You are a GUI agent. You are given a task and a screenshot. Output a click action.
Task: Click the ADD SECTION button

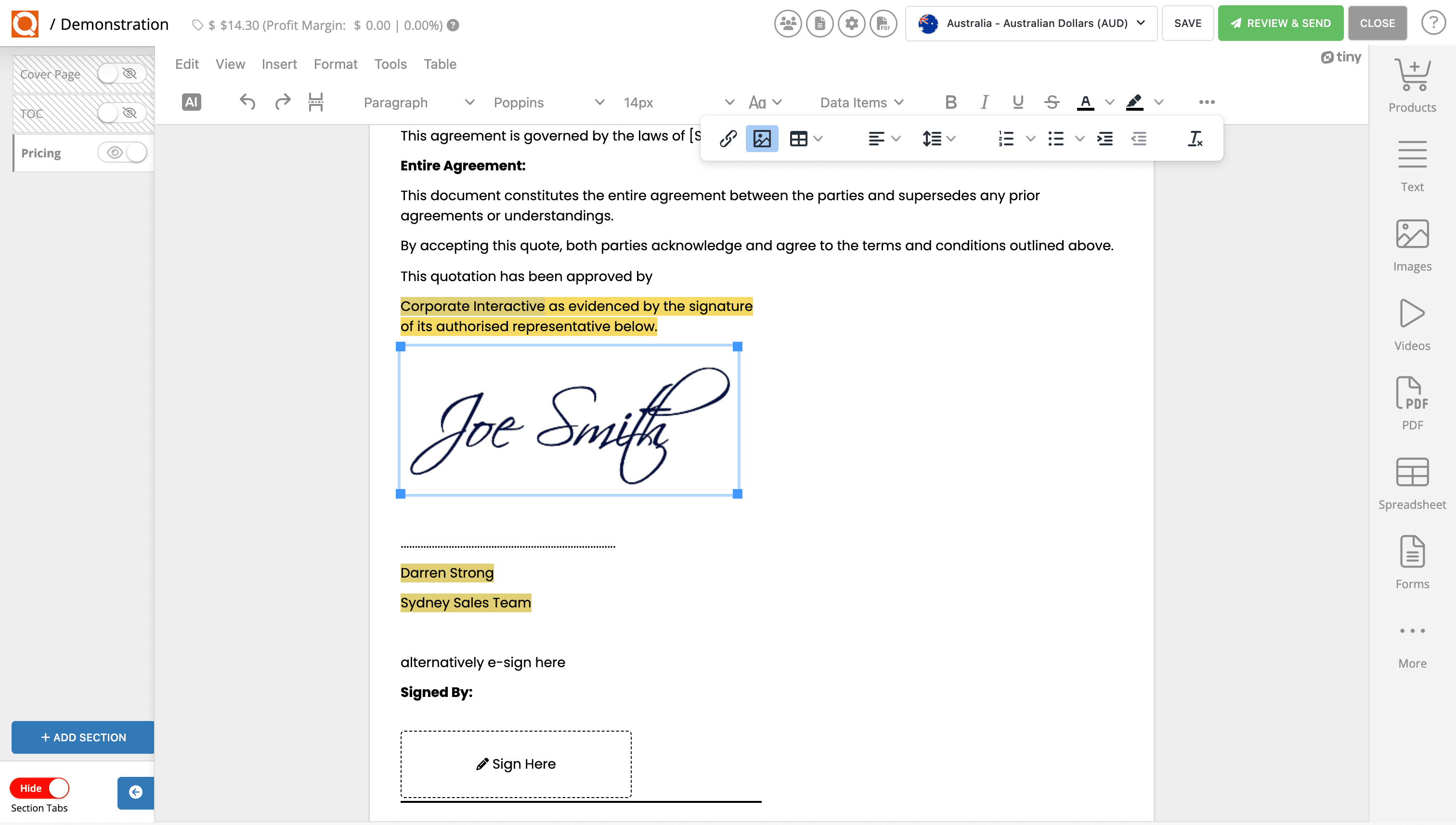pyautogui.click(x=82, y=737)
